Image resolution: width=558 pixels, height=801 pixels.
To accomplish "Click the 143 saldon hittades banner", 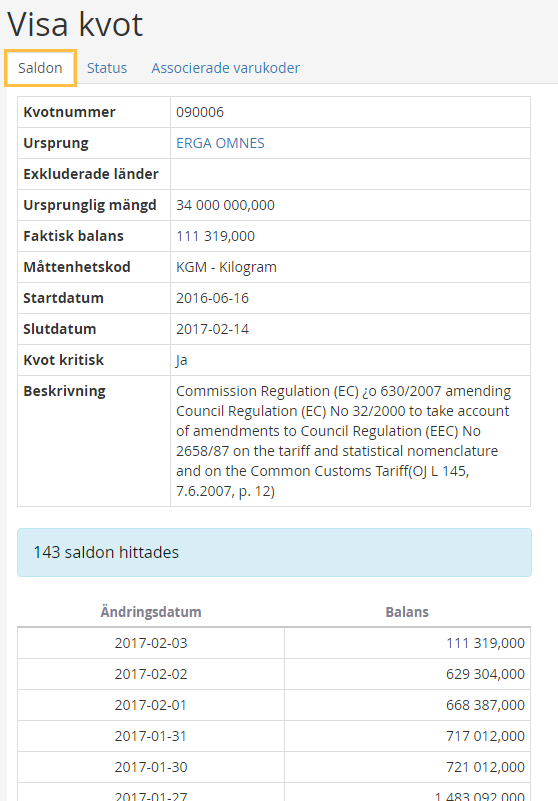I will point(274,552).
